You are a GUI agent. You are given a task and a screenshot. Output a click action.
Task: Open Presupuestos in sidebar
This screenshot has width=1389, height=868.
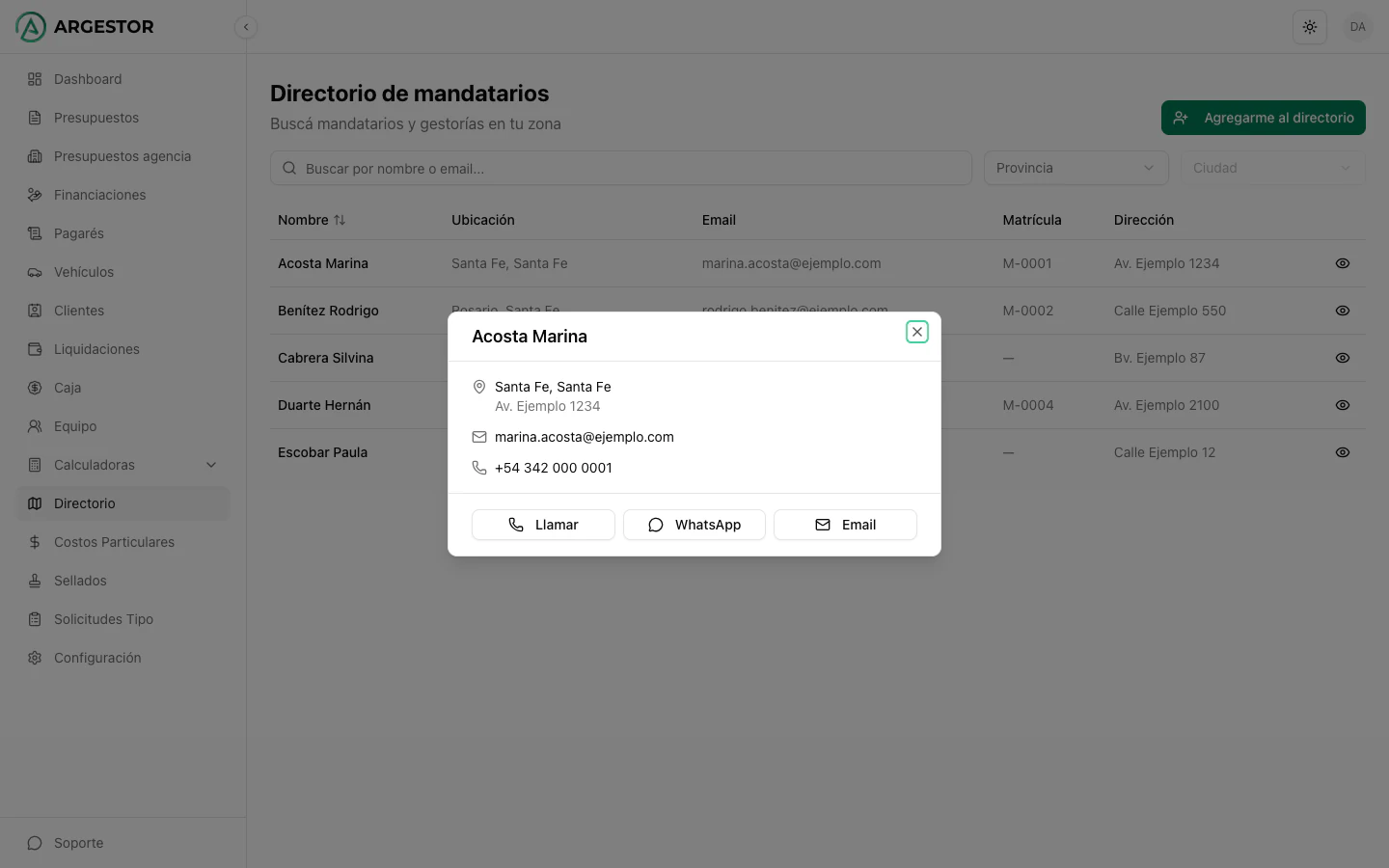pyautogui.click(x=123, y=118)
